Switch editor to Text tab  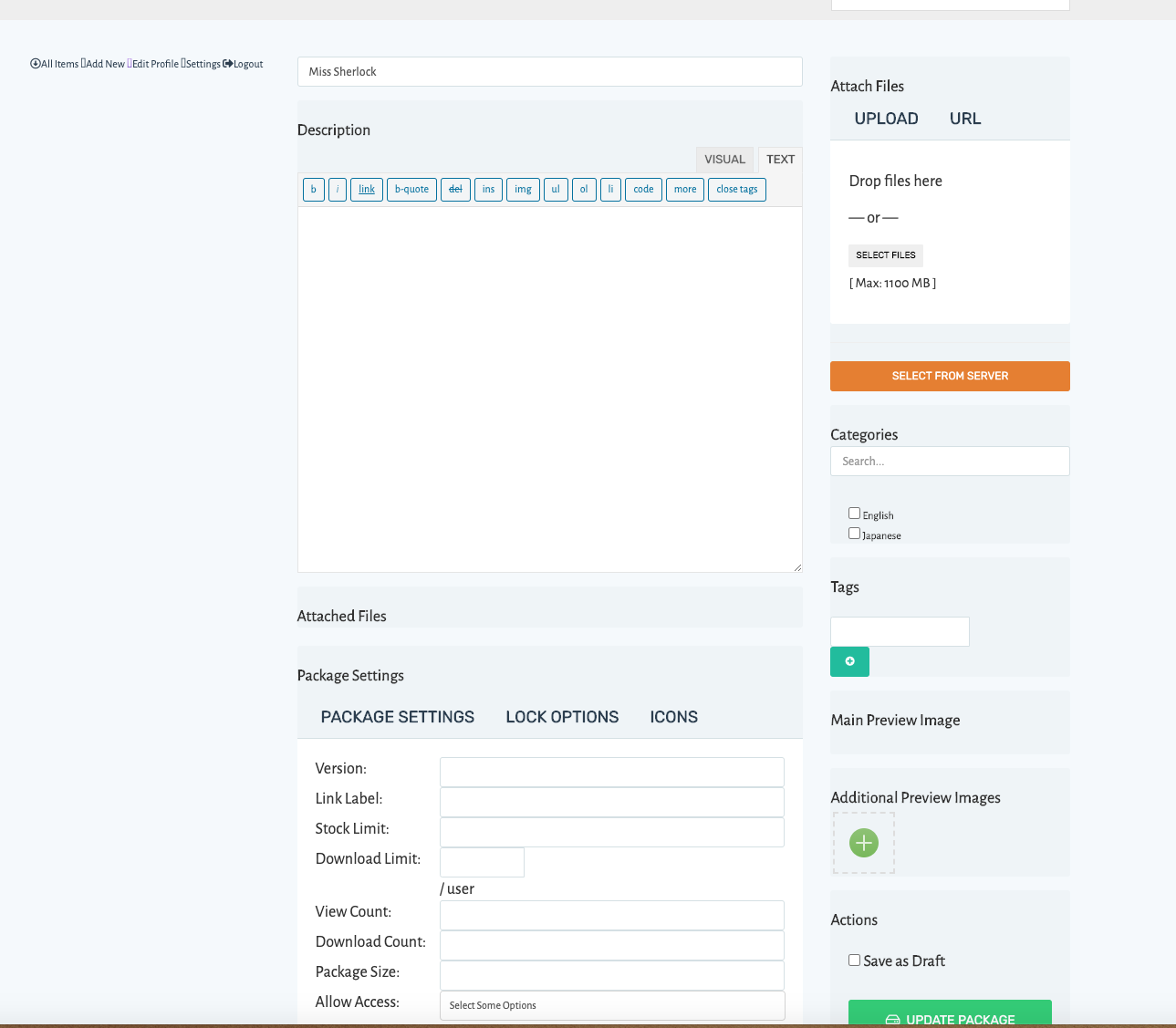click(780, 160)
